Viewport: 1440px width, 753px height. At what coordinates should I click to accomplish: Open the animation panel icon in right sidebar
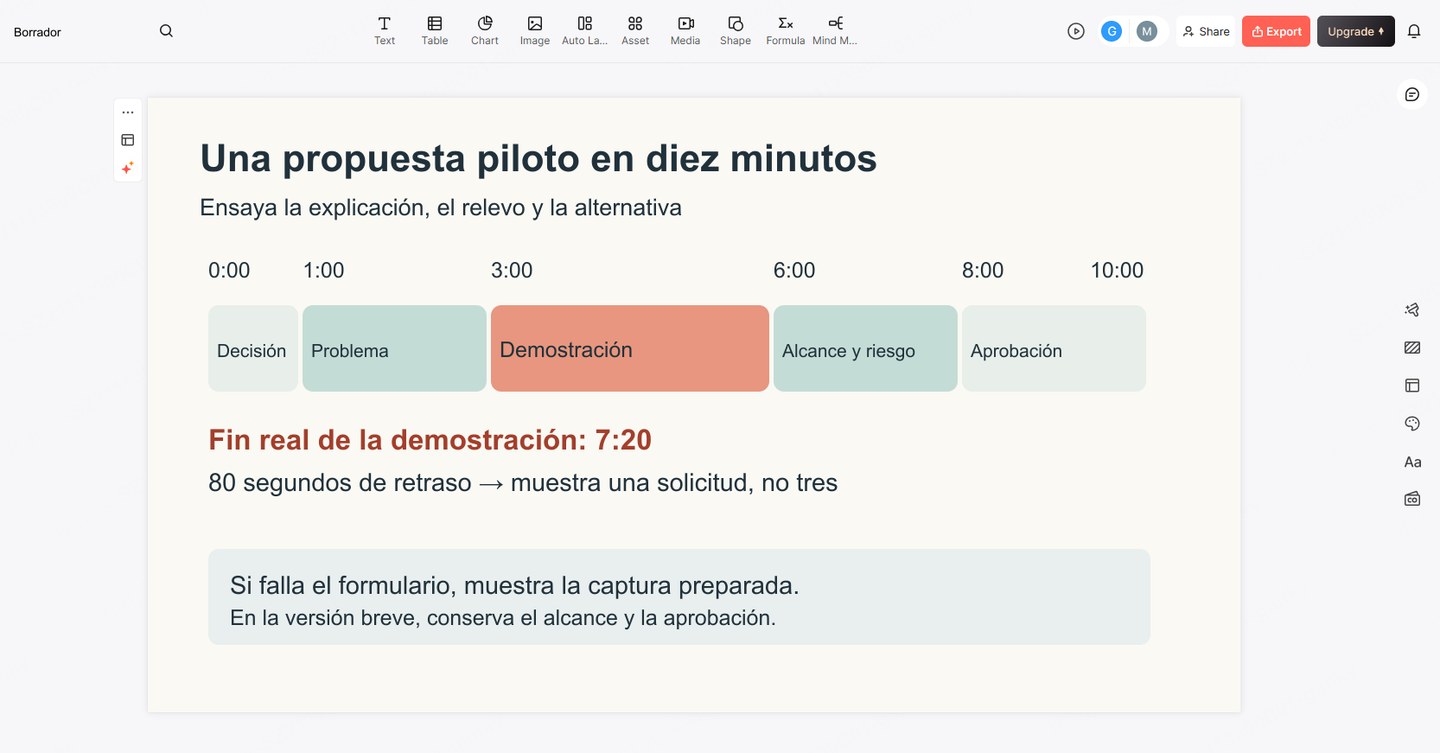(1412, 310)
